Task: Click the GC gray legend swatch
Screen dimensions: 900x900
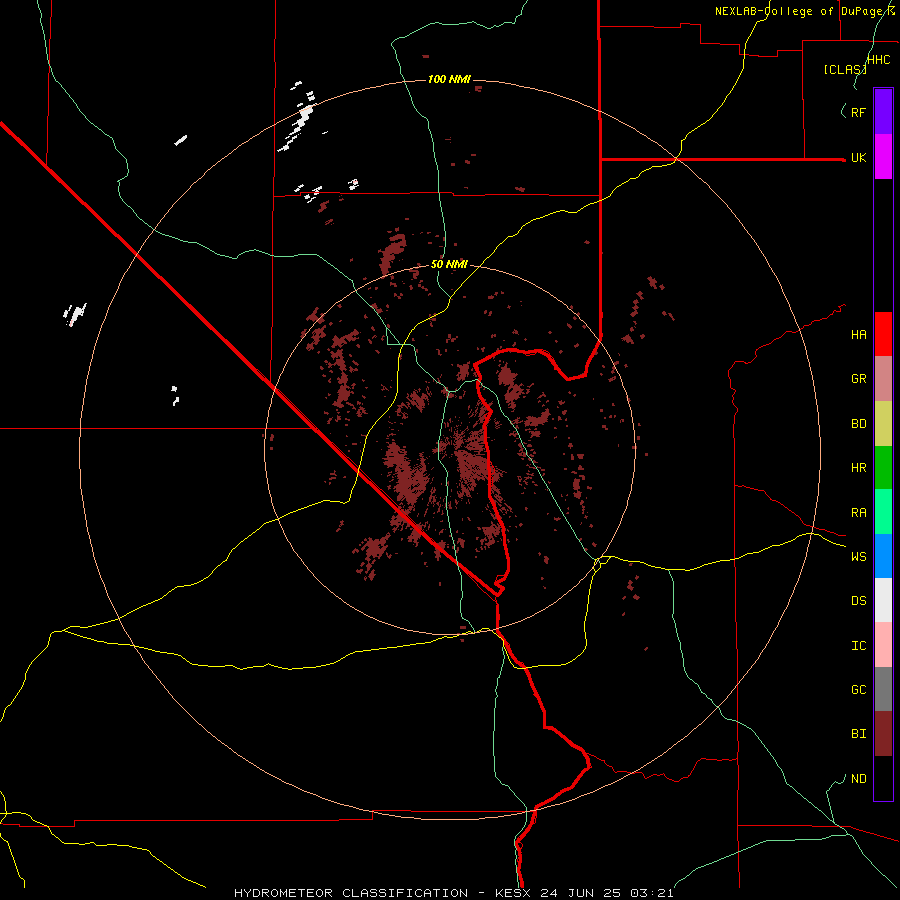Action: (x=883, y=689)
